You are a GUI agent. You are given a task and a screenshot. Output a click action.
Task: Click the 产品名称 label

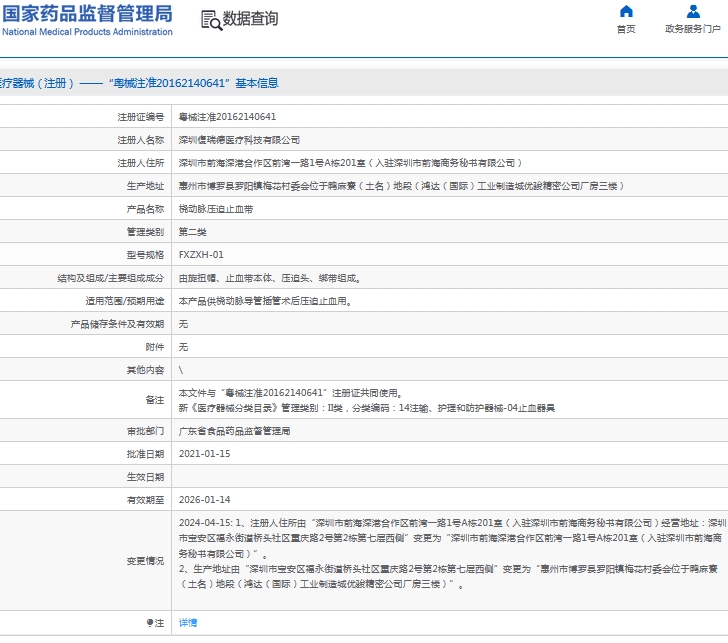pos(145,209)
